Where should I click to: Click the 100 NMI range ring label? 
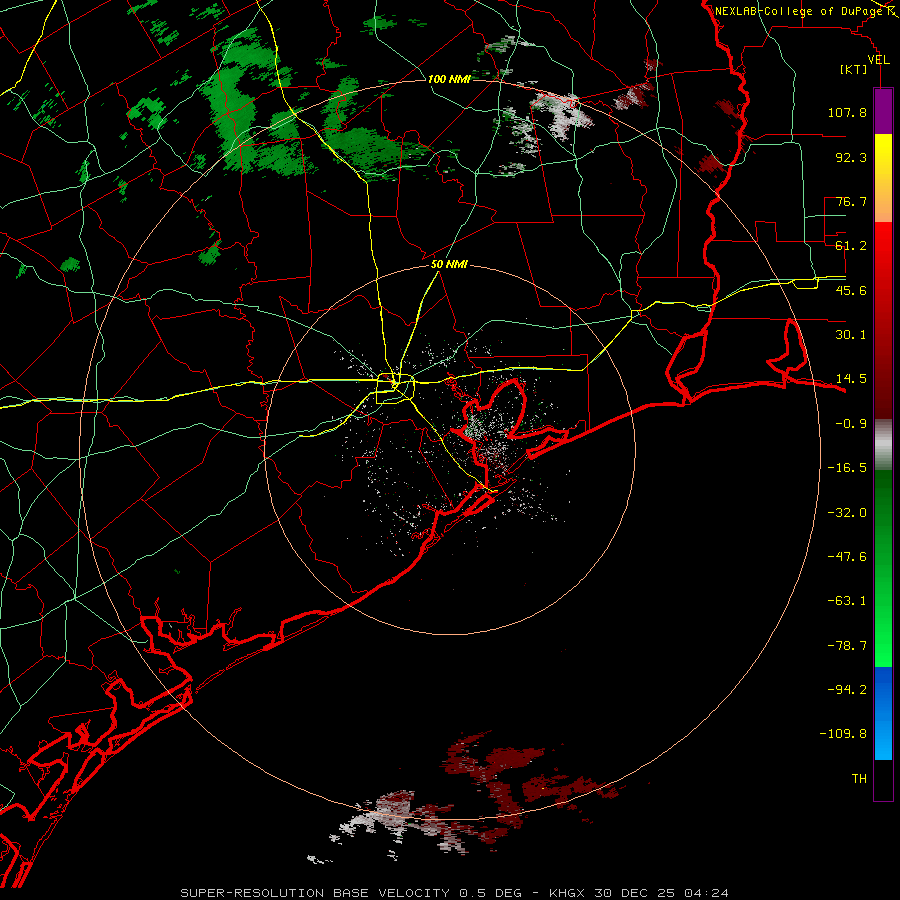(449, 79)
